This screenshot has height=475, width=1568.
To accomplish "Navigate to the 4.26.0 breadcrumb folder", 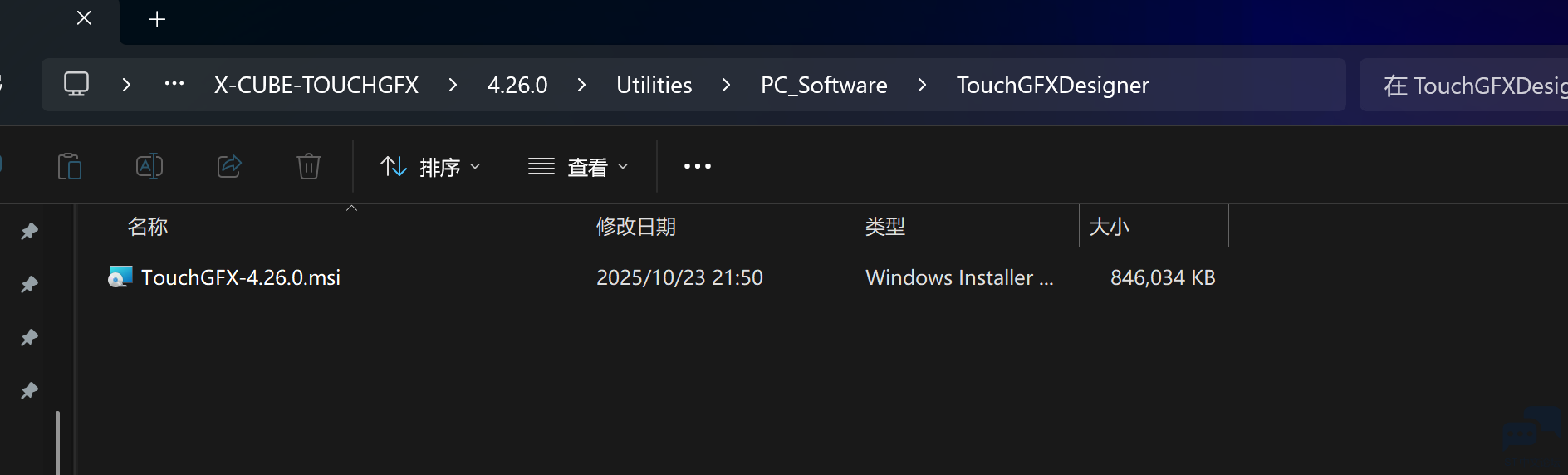I will click(x=517, y=85).
